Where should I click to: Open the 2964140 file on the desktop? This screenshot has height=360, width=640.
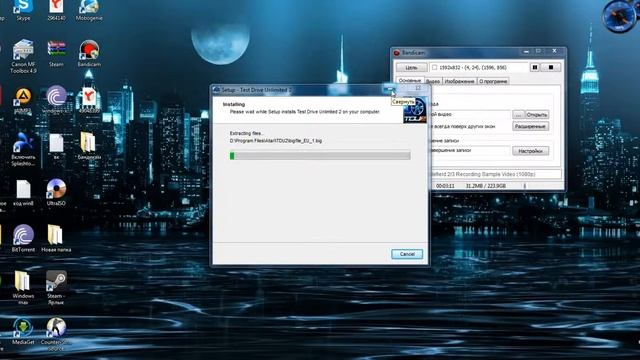point(56,8)
